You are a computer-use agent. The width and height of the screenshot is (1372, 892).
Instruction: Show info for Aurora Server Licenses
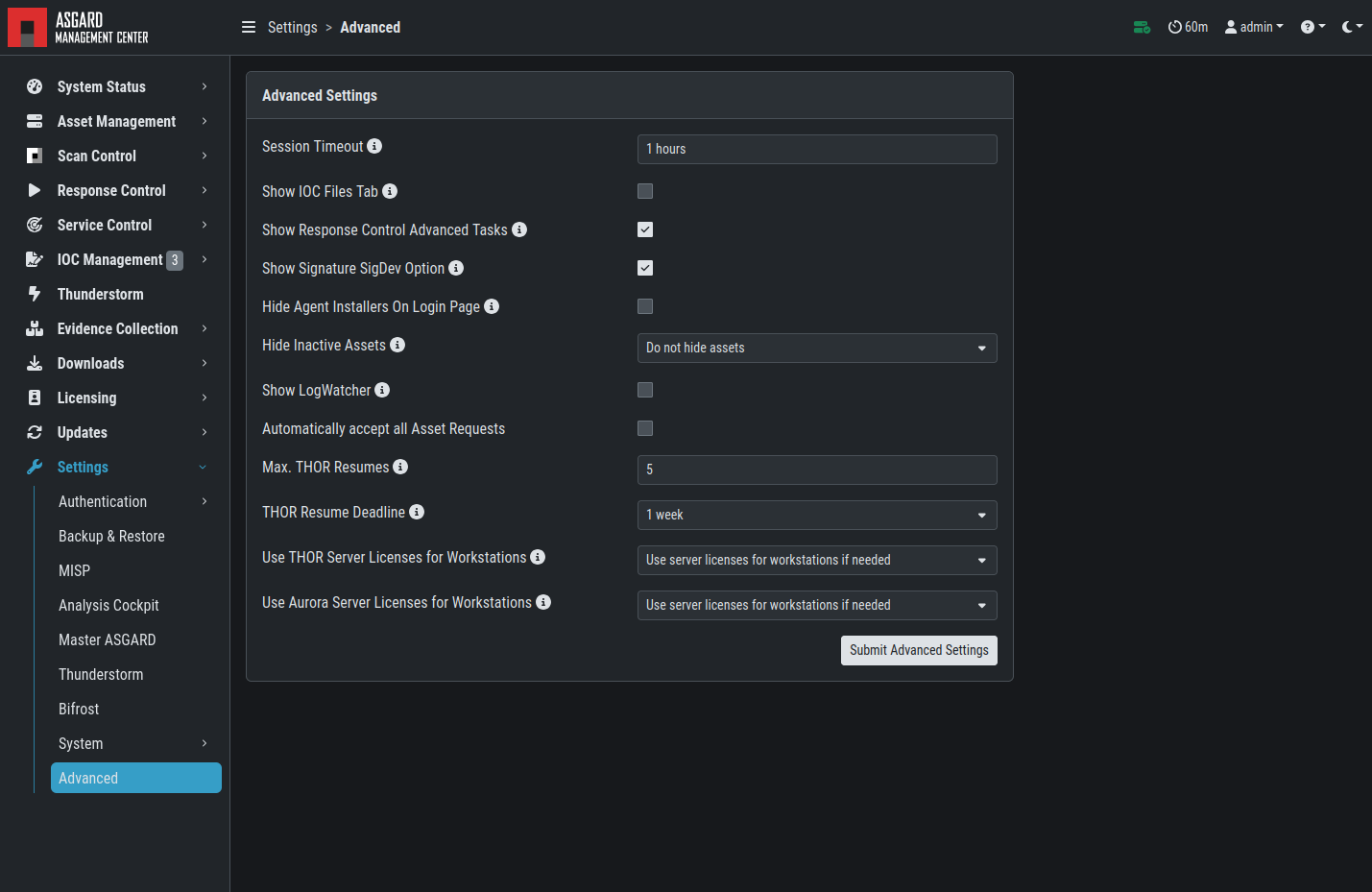[x=543, y=602]
